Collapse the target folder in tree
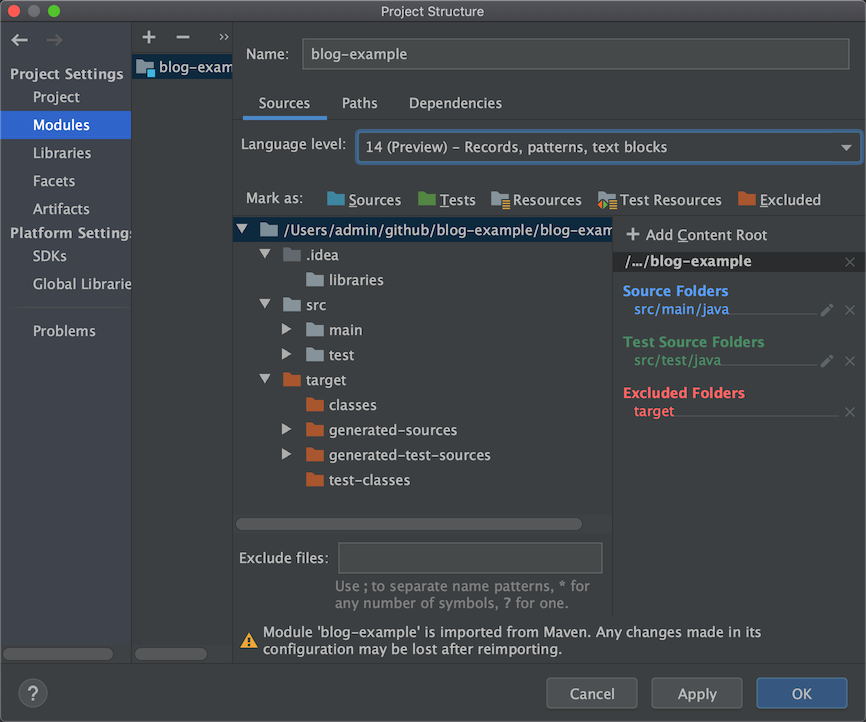The image size is (866, 722). (x=265, y=379)
